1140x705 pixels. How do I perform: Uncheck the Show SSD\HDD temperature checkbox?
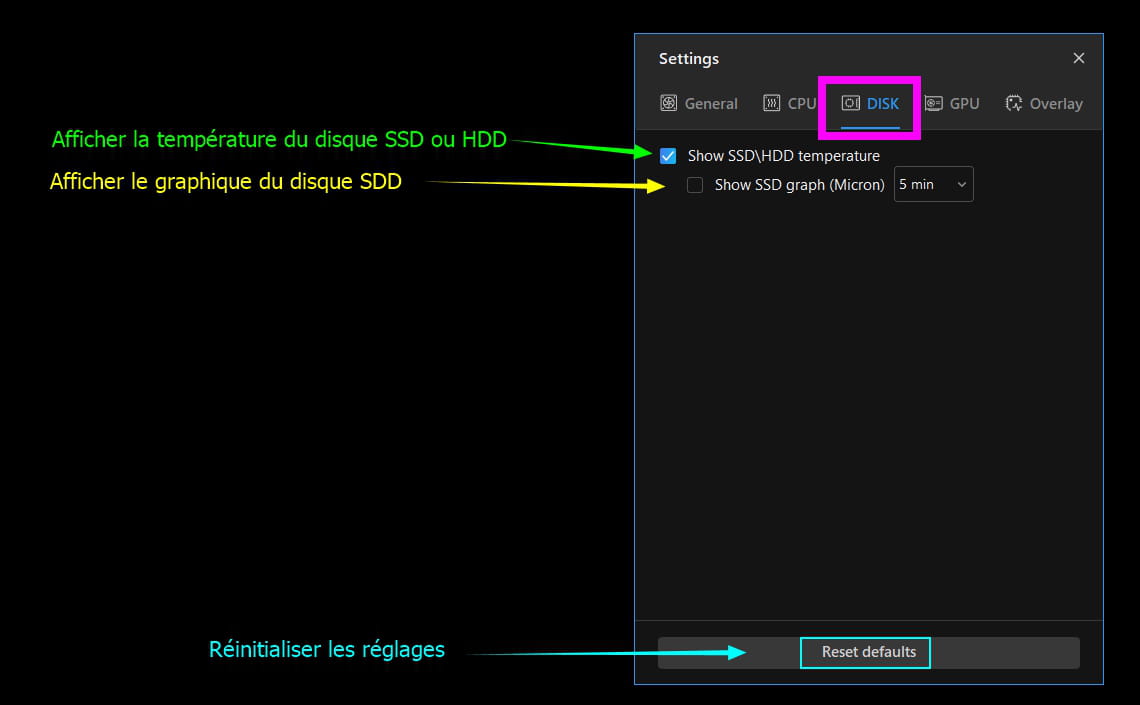[x=668, y=156]
